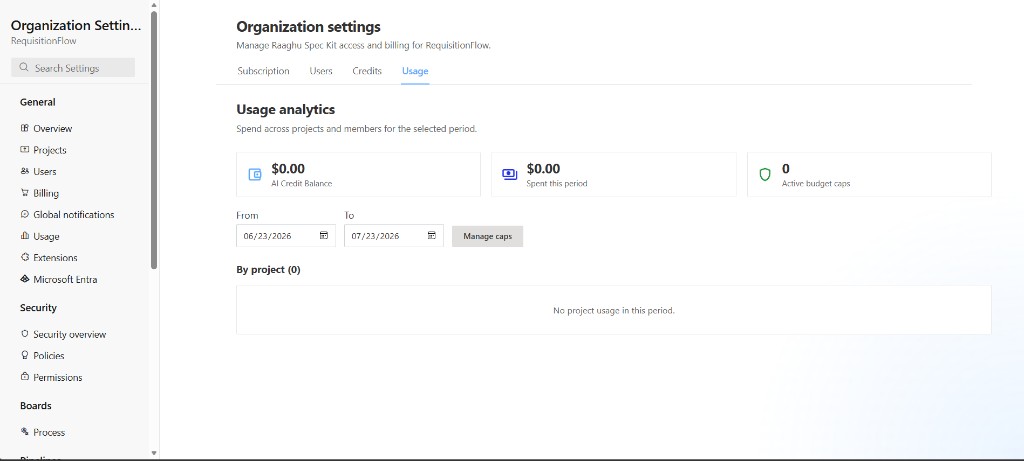This screenshot has width=1024, height=461.
Task: Click the From date field 06/23/2026
Action: click(x=286, y=236)
